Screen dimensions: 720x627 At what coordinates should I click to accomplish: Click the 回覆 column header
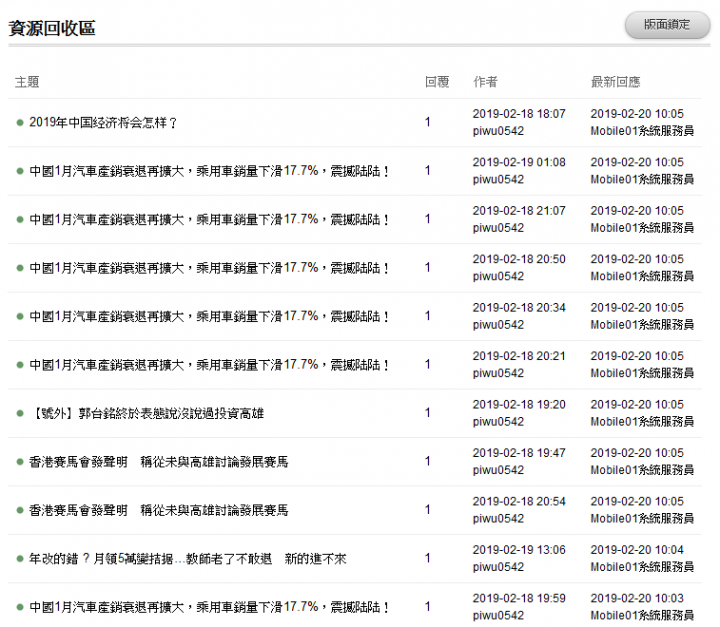pos(437,82)
